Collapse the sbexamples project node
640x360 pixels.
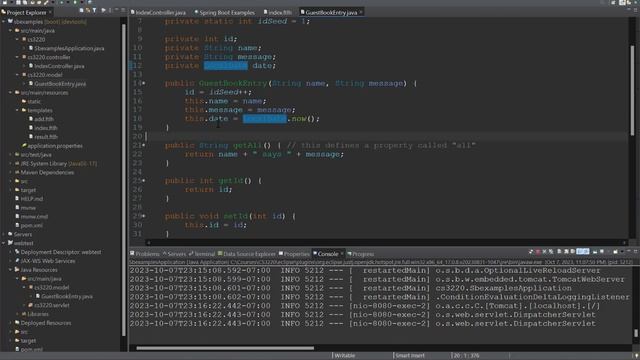click(x=4, y=22)
